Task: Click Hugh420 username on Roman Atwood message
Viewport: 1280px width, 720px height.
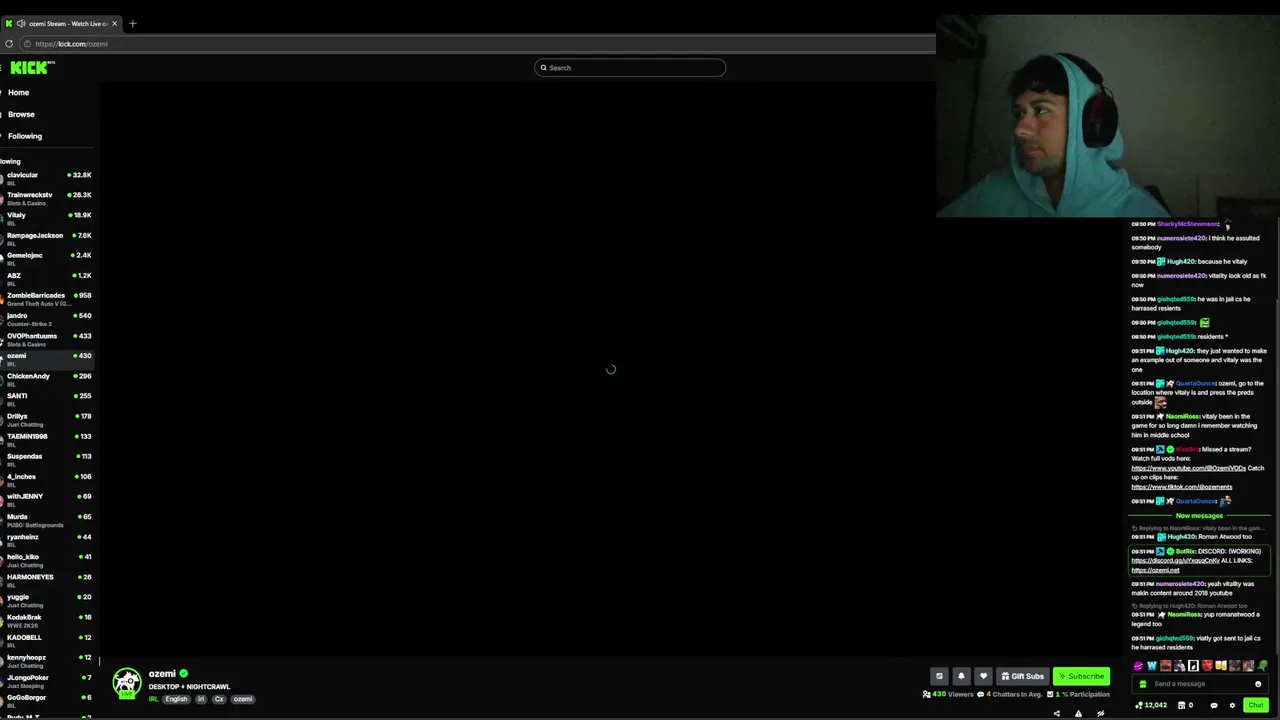Action: 1180,537
